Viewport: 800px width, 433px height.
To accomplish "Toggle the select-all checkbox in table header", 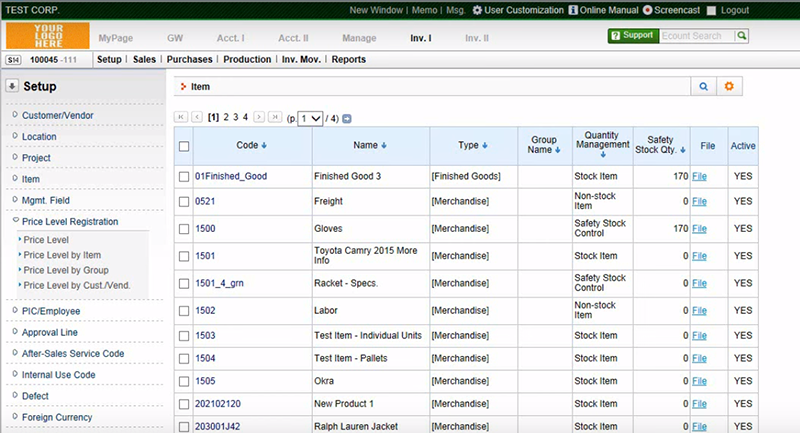I will point(183,146).
